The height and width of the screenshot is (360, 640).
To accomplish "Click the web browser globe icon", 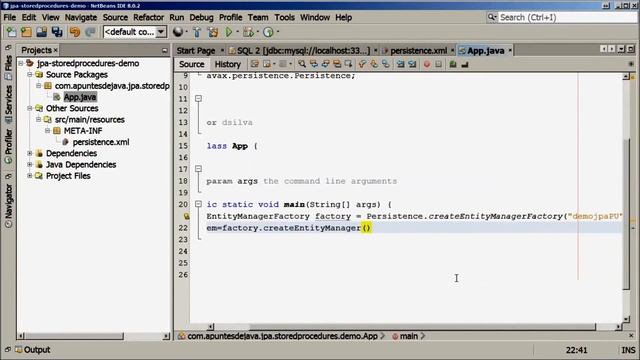I will [x=178, y=32].
